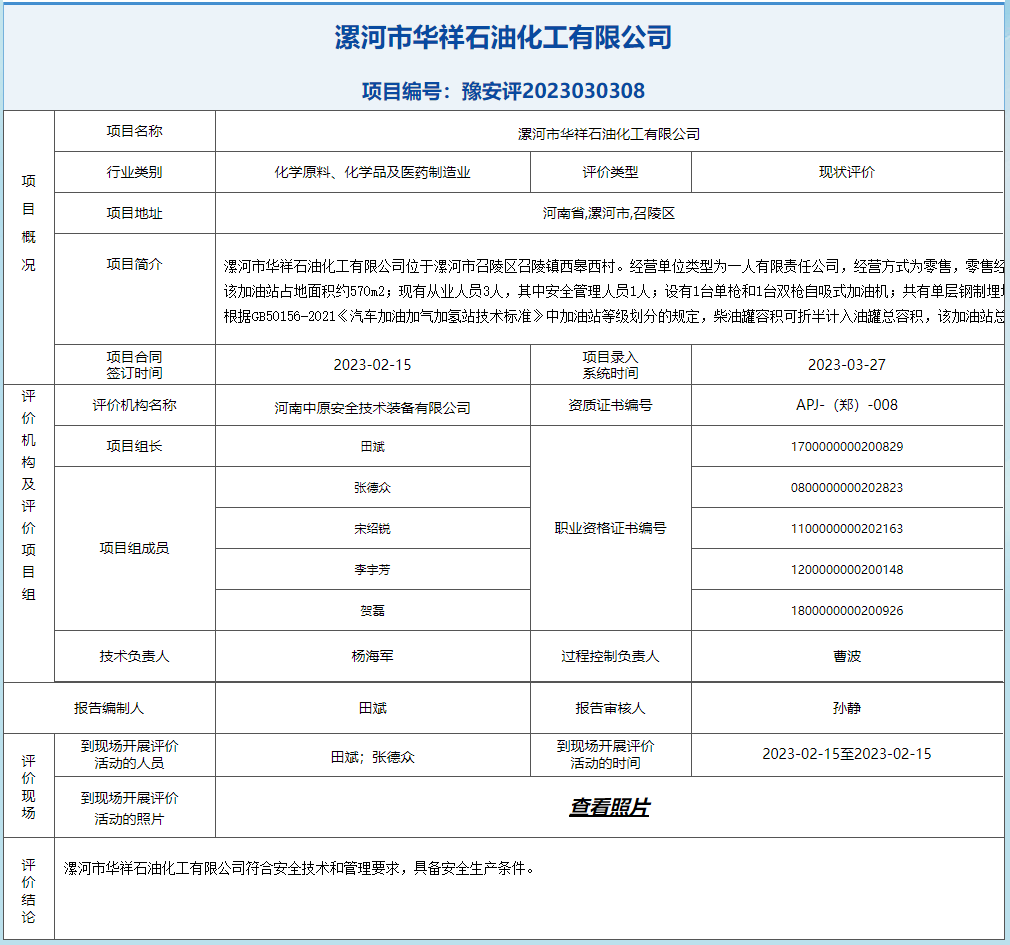The width and height of the screenshot is (1010, 945).
Task: Select on-site personnel 田斌；张德众
Action: (372, 757)
